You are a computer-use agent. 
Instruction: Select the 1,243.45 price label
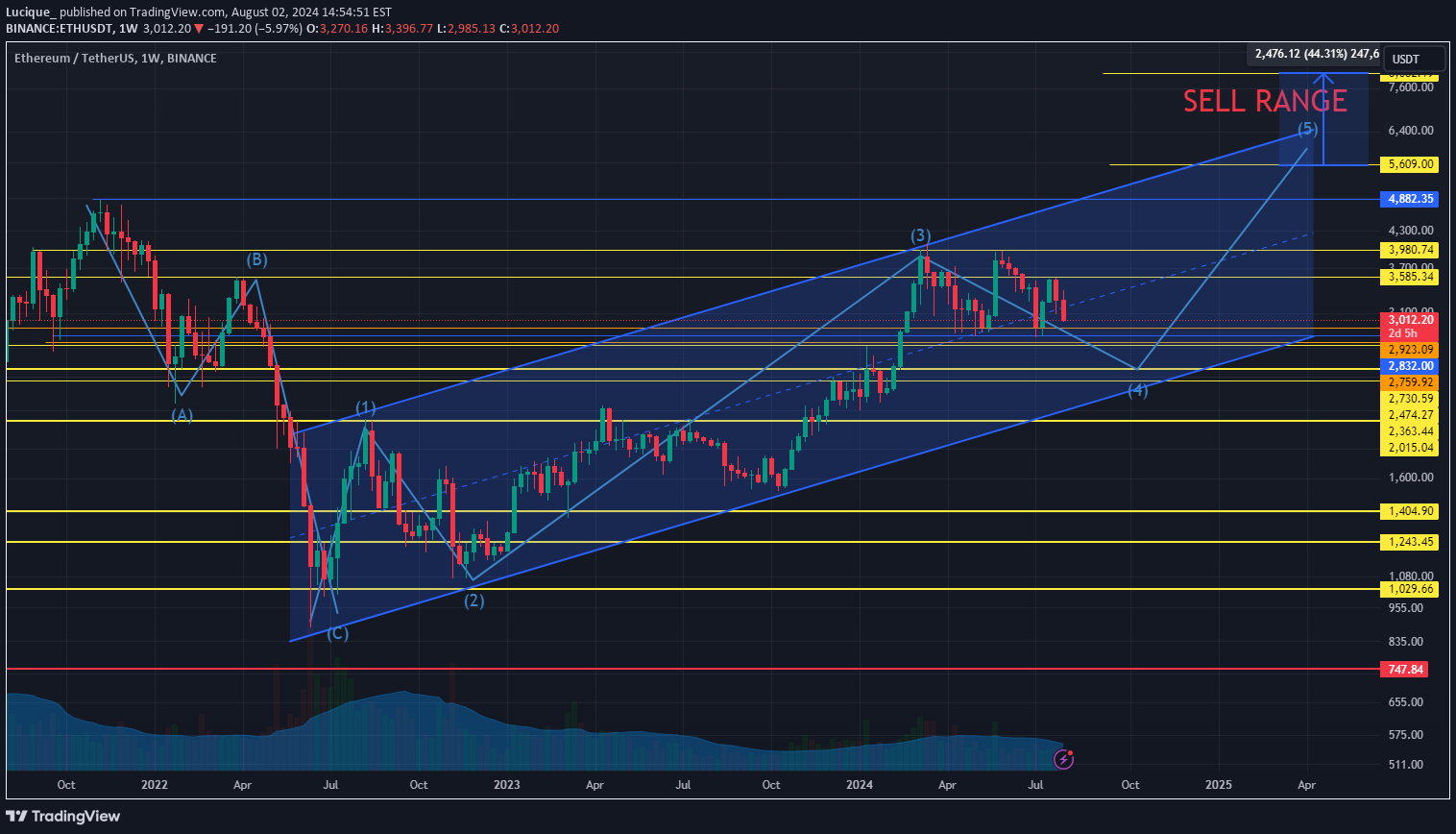pyautogui.click(x=1410, y=542)
